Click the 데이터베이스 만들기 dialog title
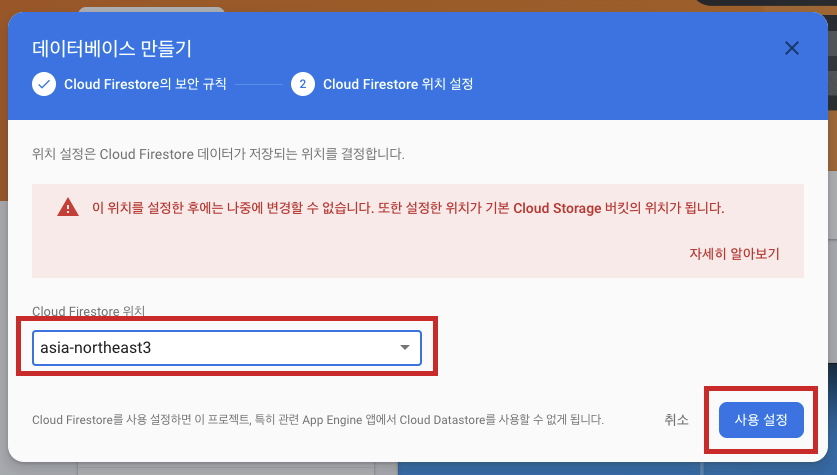837x475 pixels. pyautogui.click(x=112, y=49)
